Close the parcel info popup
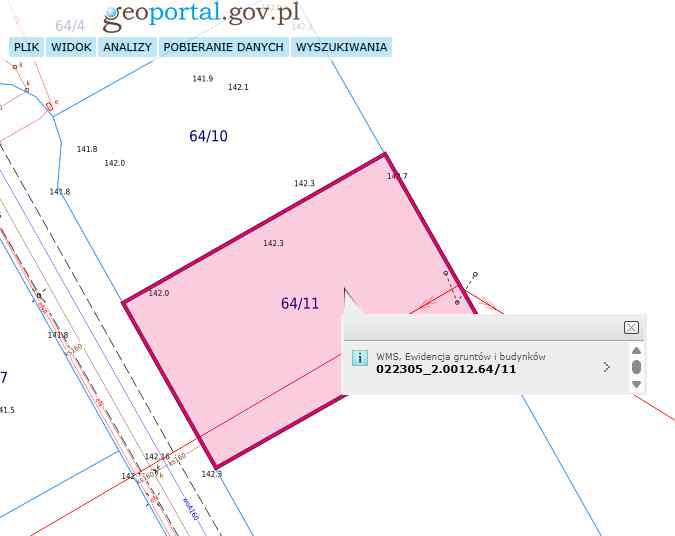The height and width of the screenshot is (536, 675). tap(631, 327)
